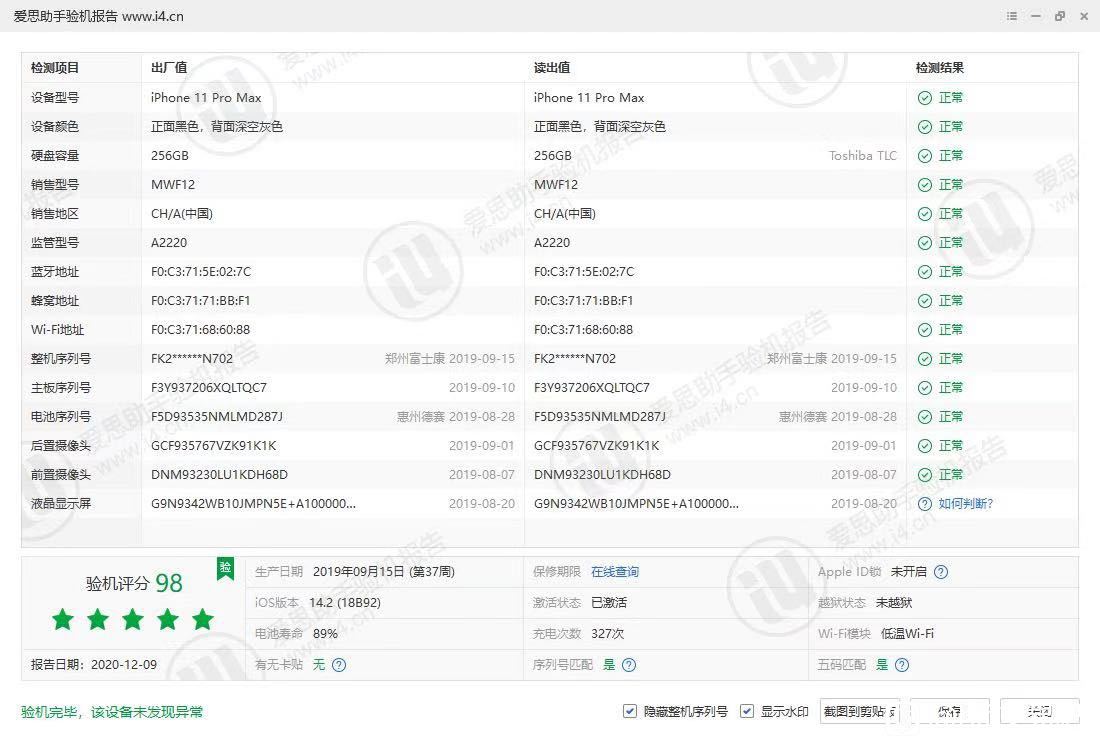
Task: Open help icon beside 五码匹配 是
Action: [902, 664]
